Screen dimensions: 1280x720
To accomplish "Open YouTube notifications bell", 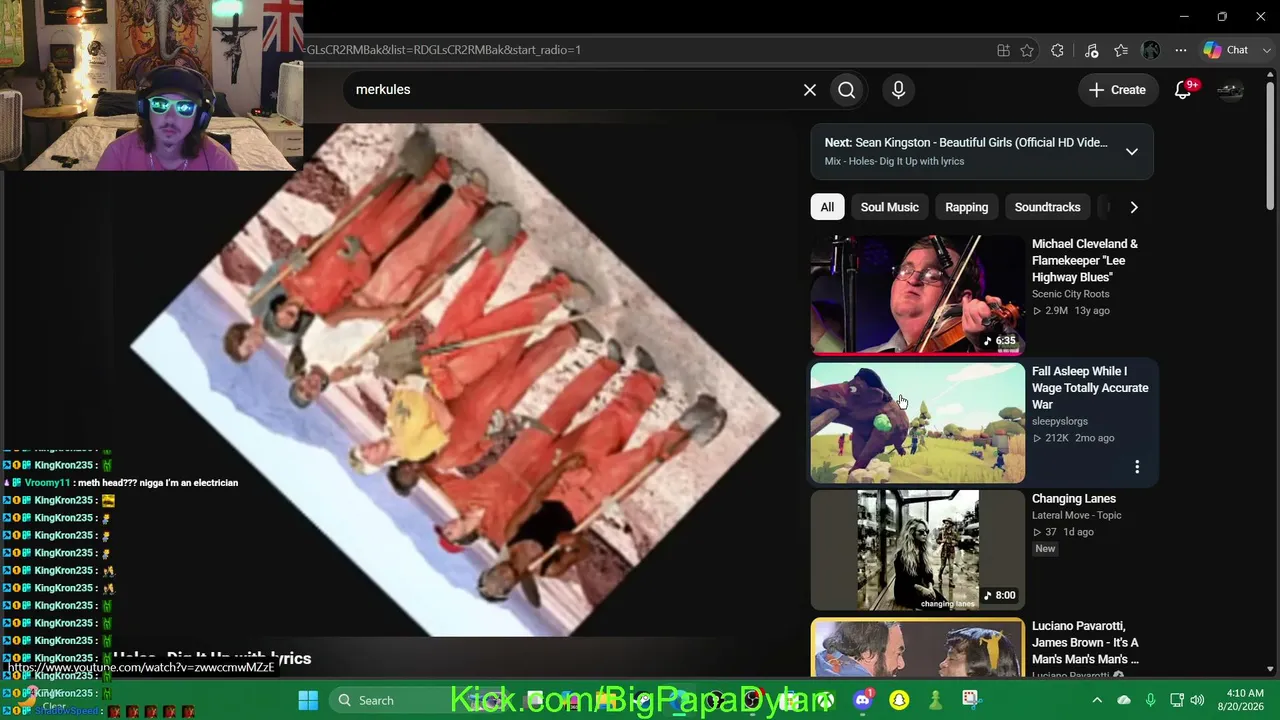I will (1183, 90).
